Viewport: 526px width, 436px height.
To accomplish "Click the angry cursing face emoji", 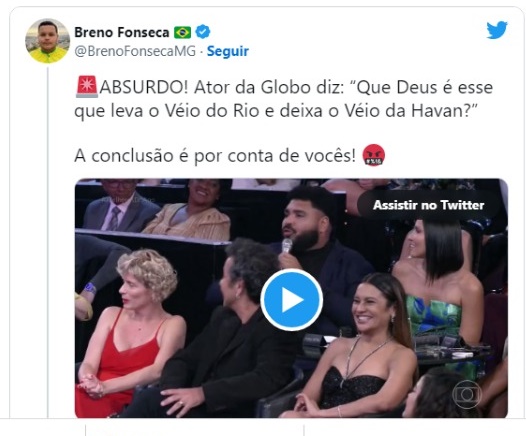I will [x=374, y=155].
